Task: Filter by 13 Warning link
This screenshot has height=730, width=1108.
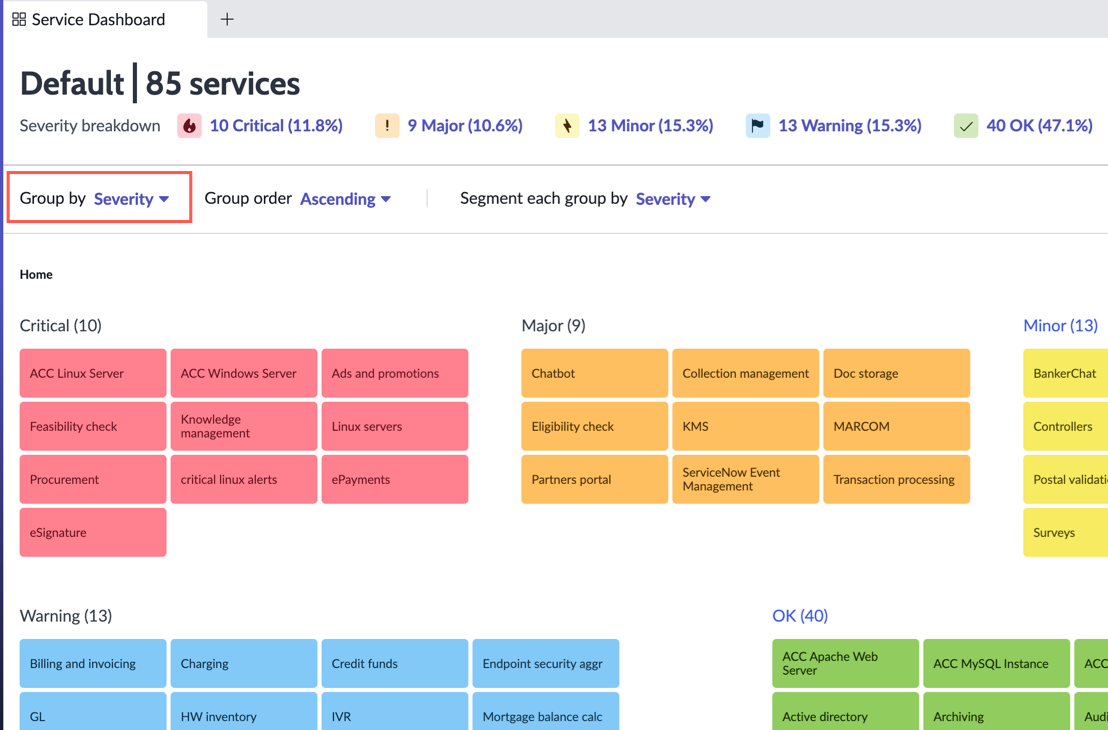Action: (850, 126)
